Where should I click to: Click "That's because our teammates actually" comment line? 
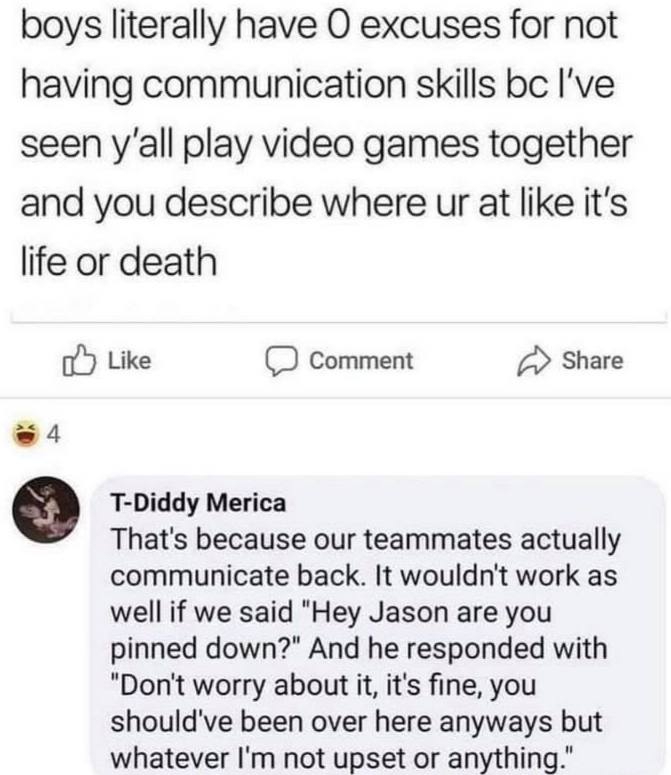point(365,540)
